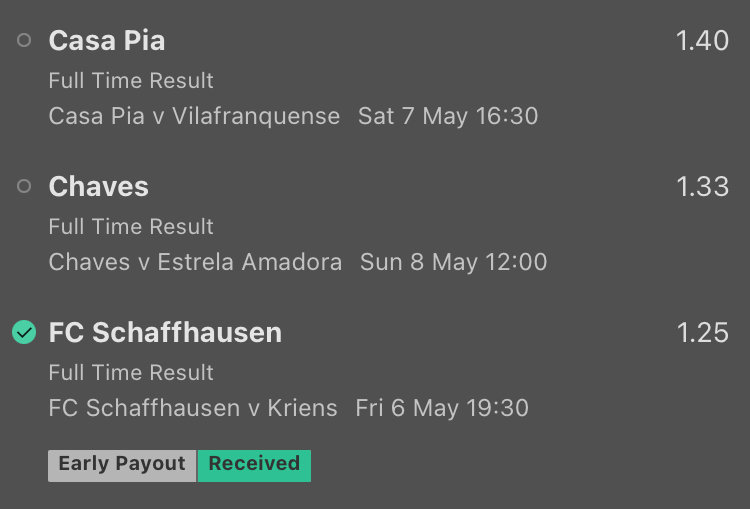Click Full Time Result under FC Schaffhausen
The image size is (750, 509).
[x=131, y=372]
